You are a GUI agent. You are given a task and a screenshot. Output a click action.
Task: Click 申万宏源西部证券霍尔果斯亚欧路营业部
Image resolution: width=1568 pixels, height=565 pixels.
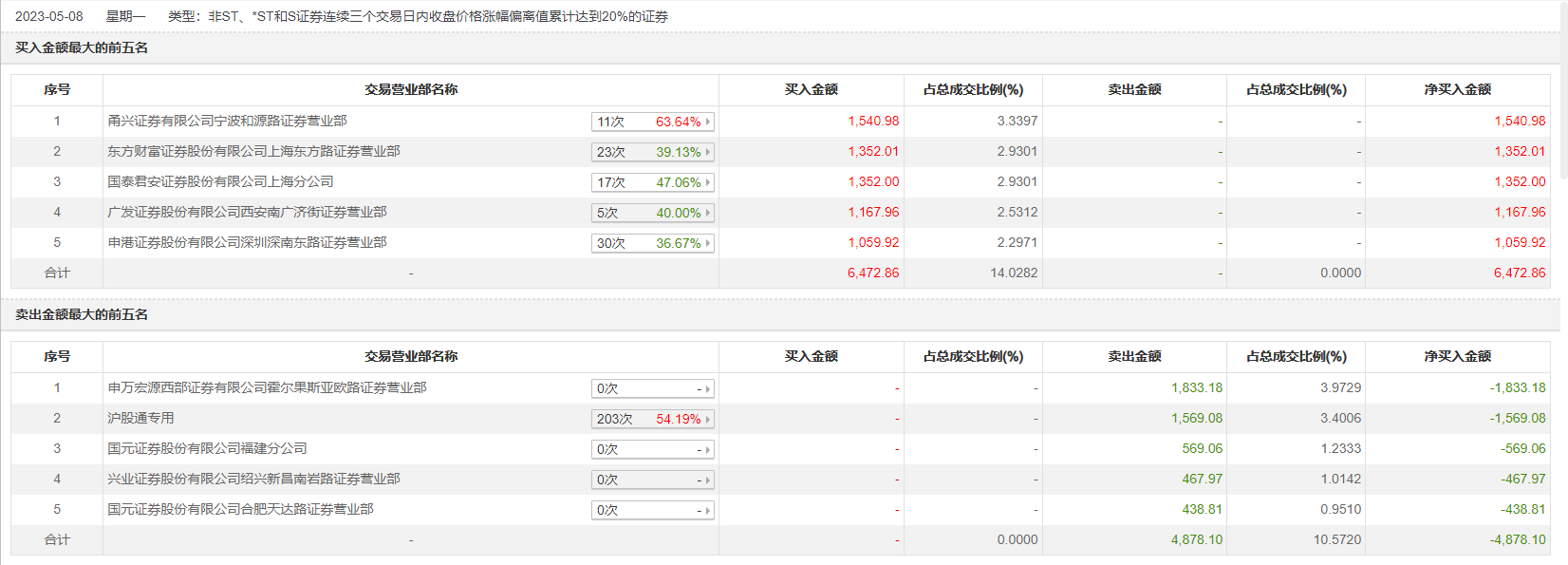click(267, 387)
